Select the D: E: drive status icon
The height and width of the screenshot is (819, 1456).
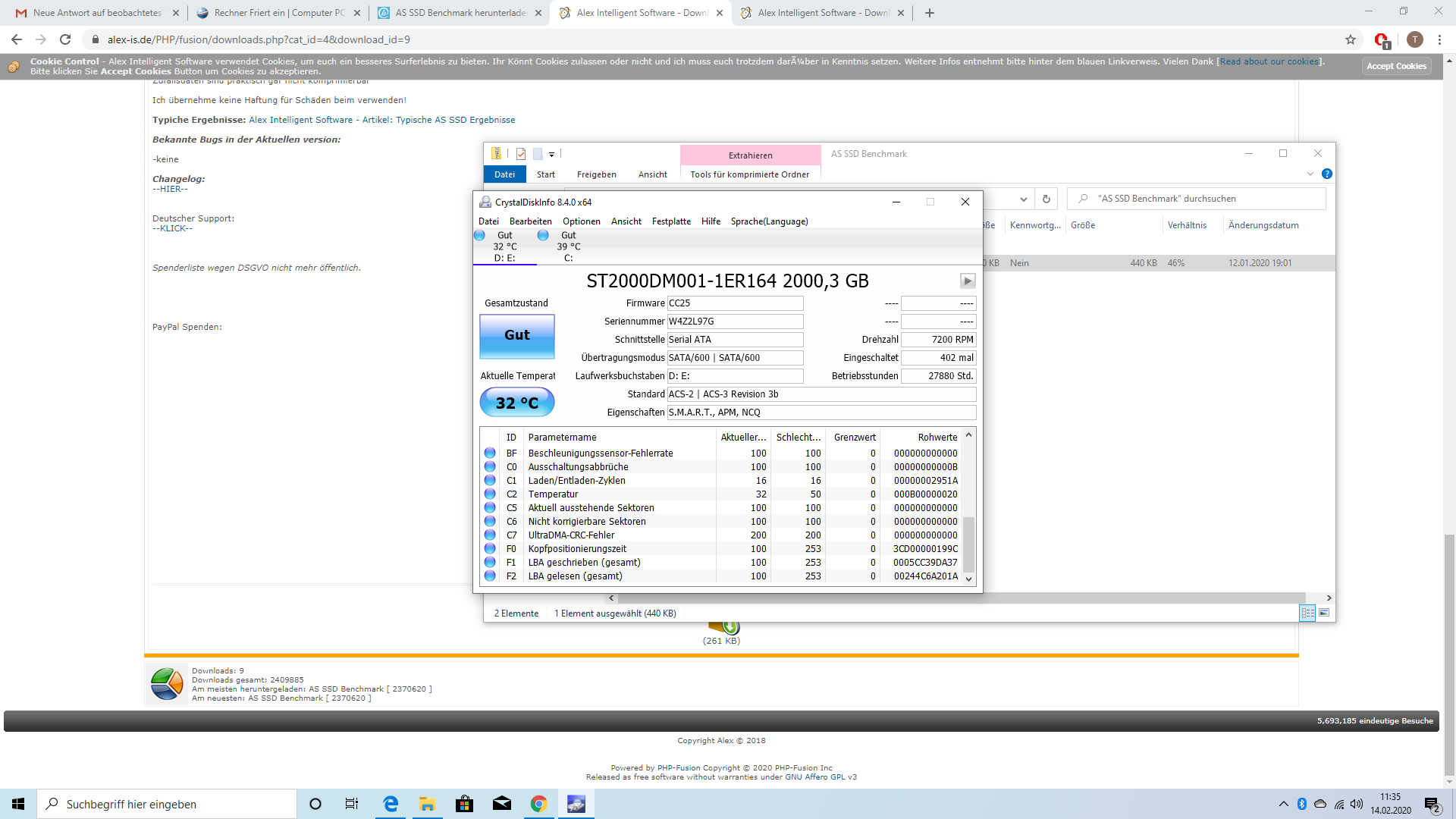[x=479, y=236]
